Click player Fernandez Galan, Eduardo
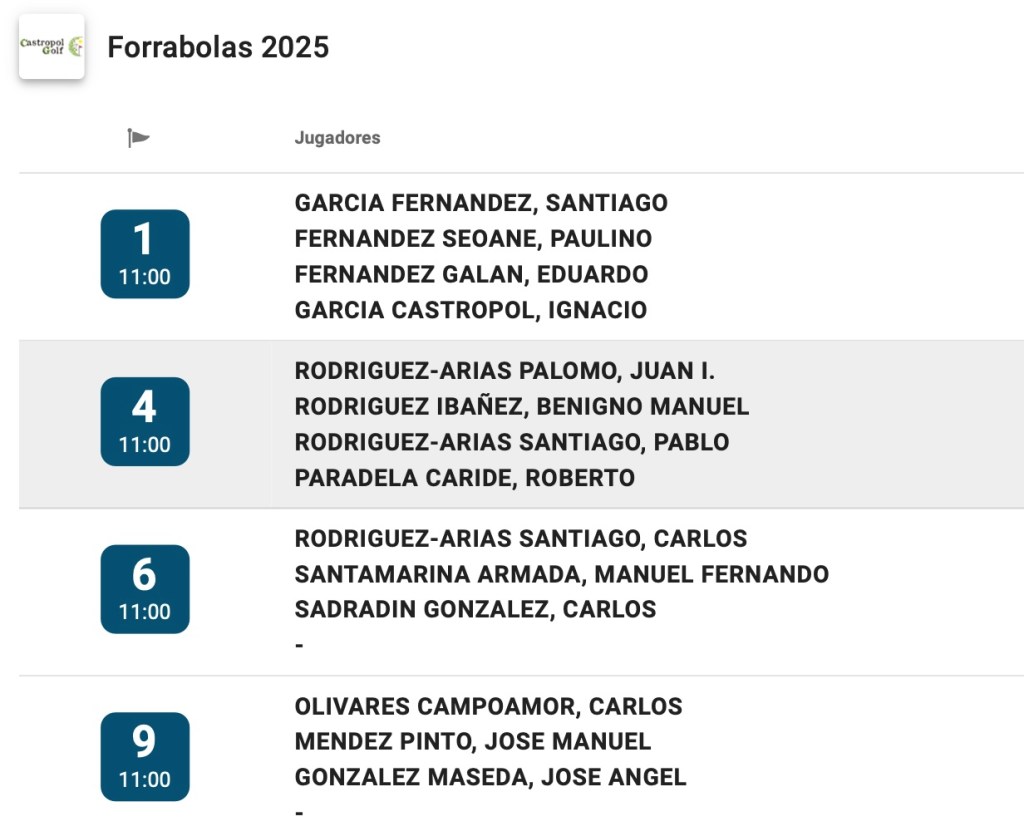 471,274
